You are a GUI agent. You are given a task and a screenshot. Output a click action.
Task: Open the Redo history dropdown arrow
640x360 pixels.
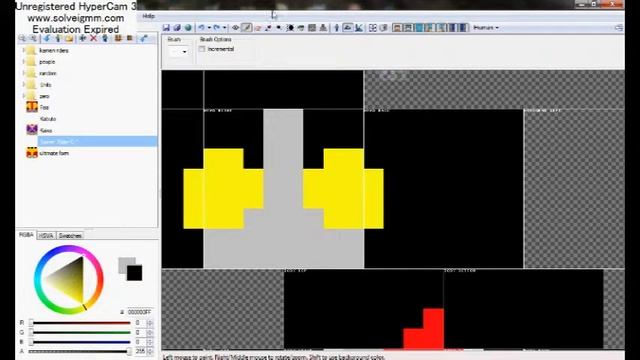(x=224, y=28)
